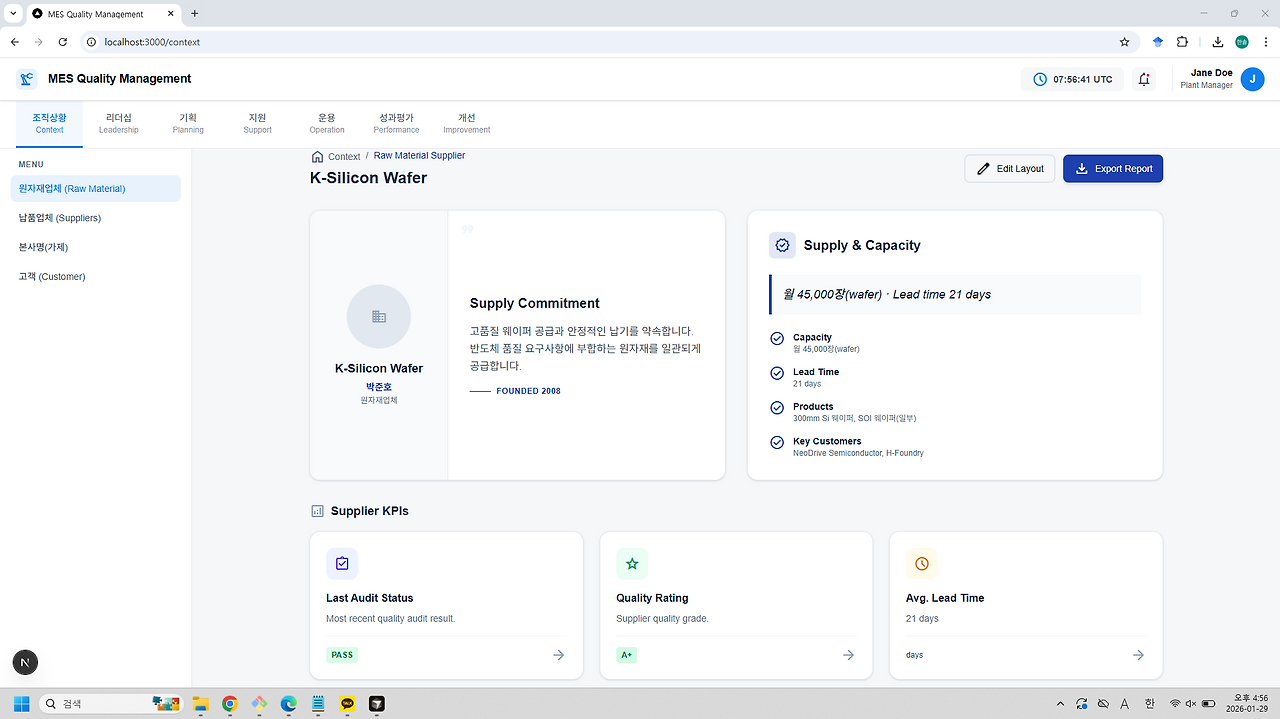Switch to the 기획 Planning tab
Image resolution: width=1280 pixels, height=719 pixels.
188,123
